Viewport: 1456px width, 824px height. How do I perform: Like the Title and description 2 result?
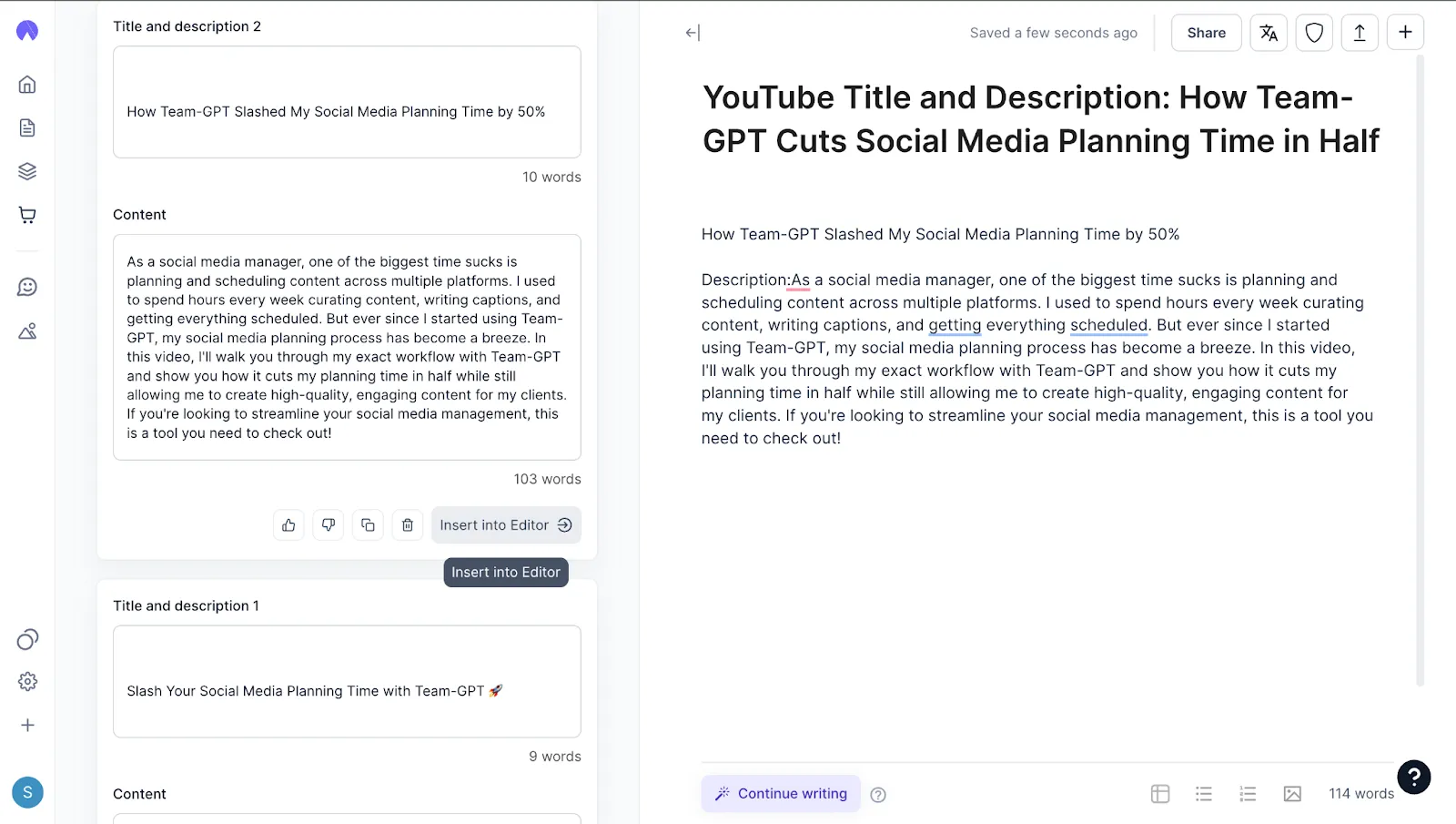coord(288,525)
